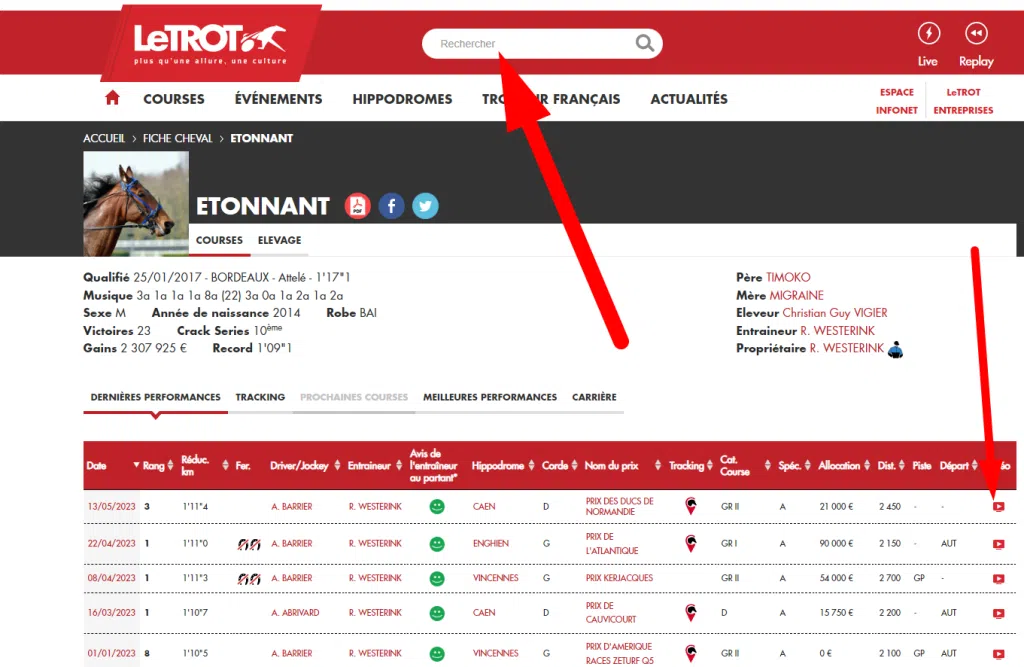The height and width of the screenshot is (667, 1024).
Task: Play the video of the 16/03/2023 race
Action: pyautogui.click(x=999, y=613)
